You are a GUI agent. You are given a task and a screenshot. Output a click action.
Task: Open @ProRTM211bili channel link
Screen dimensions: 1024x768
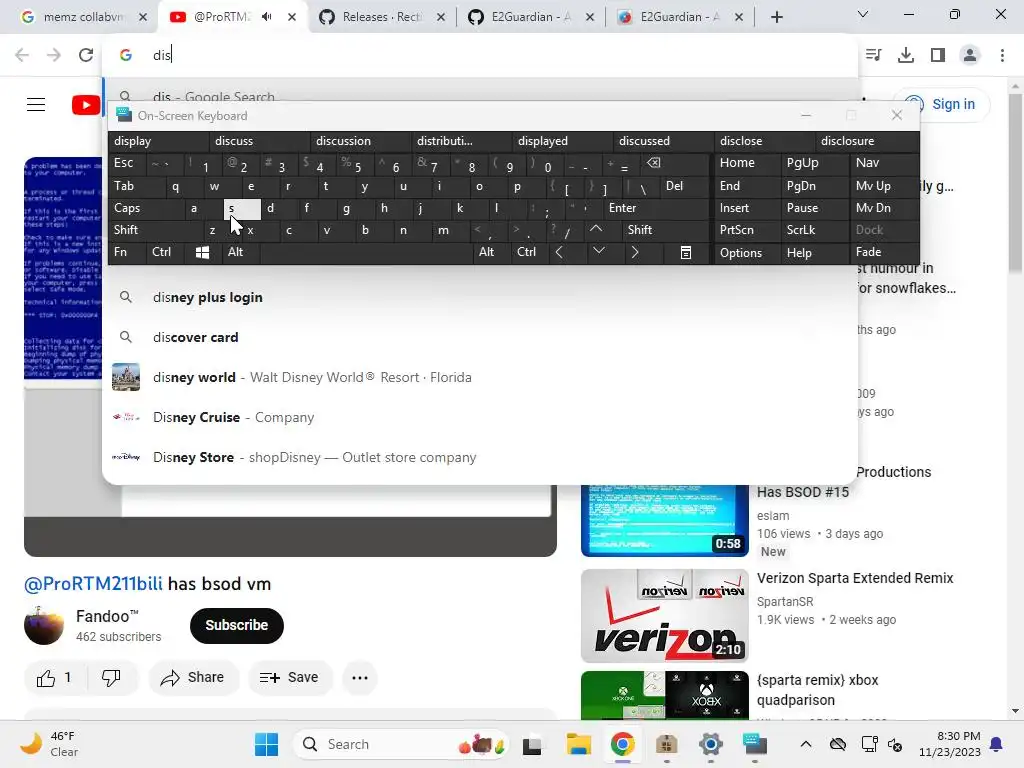coord(93,584)
